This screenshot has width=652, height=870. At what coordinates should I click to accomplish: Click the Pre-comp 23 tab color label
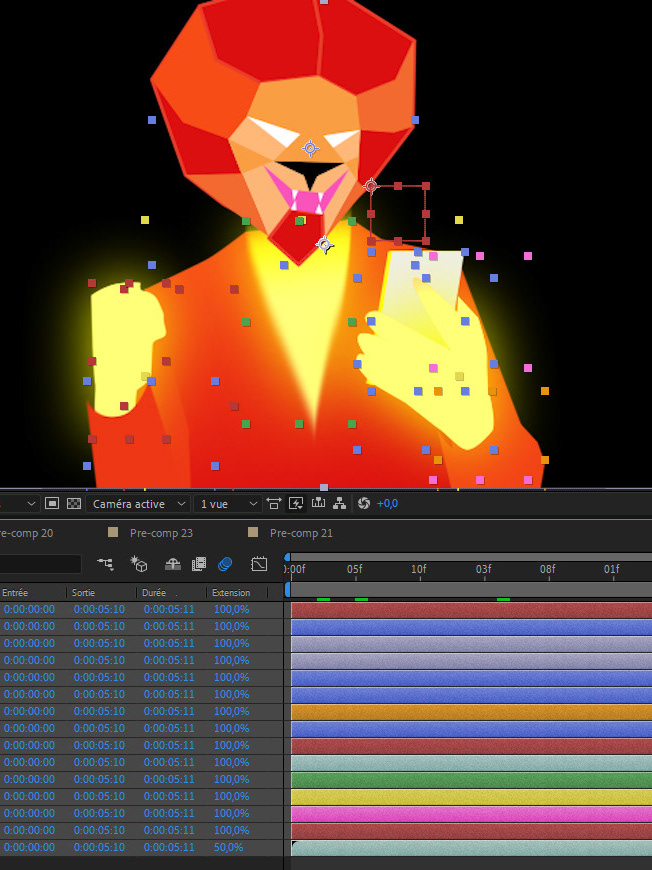click(x=113, y=533)
